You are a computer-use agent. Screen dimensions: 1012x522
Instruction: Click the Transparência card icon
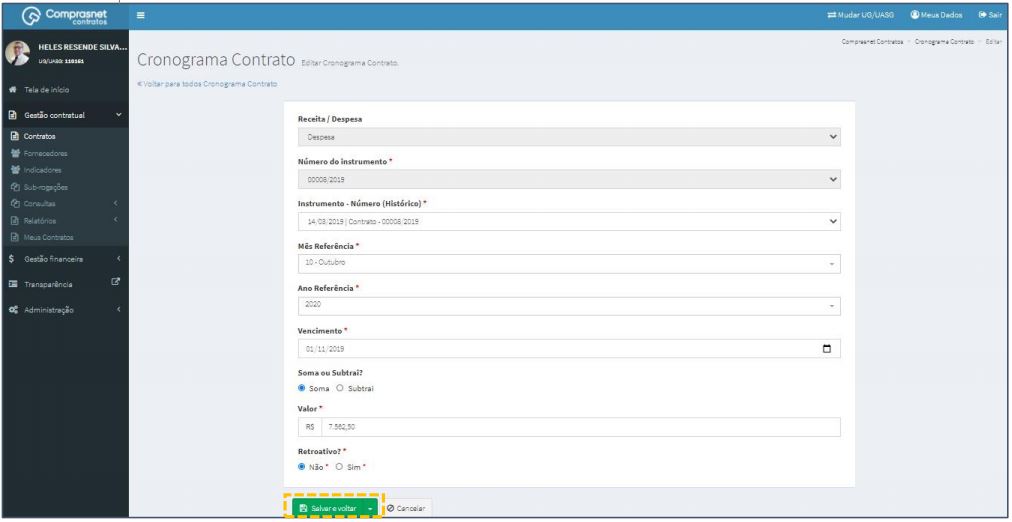coord(13,285)
